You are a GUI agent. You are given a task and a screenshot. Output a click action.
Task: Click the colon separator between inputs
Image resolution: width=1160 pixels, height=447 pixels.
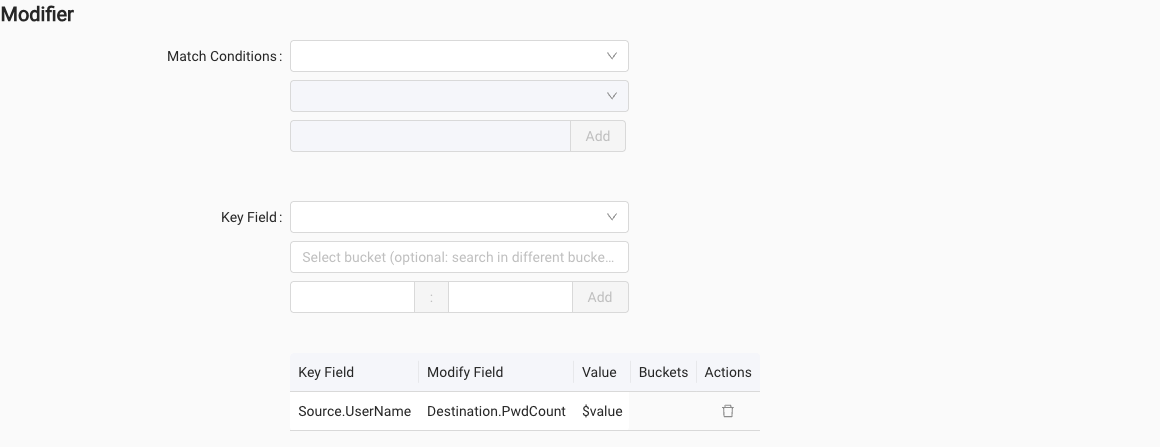431,297
